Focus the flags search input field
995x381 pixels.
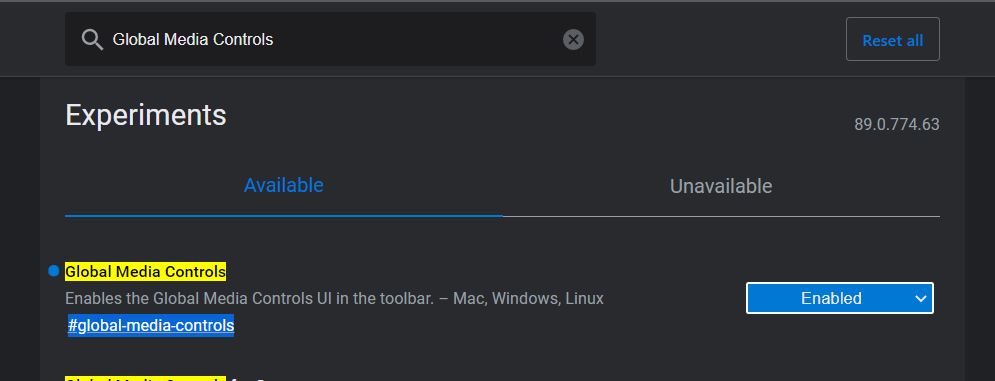(x=330, y=39)
